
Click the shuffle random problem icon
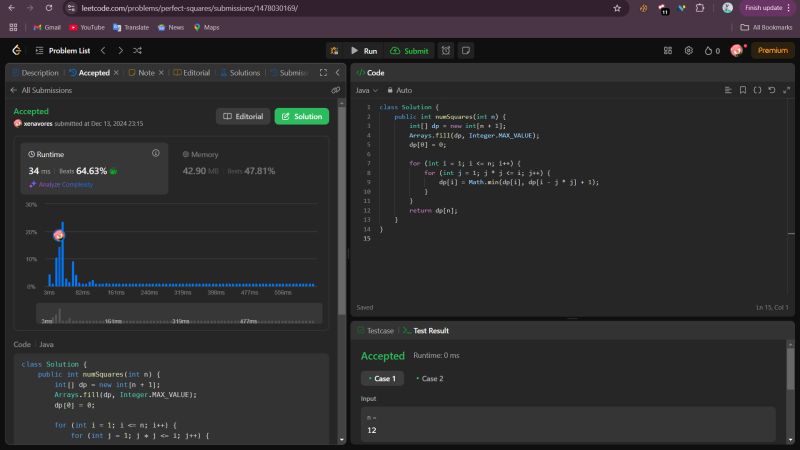(137, 50)
